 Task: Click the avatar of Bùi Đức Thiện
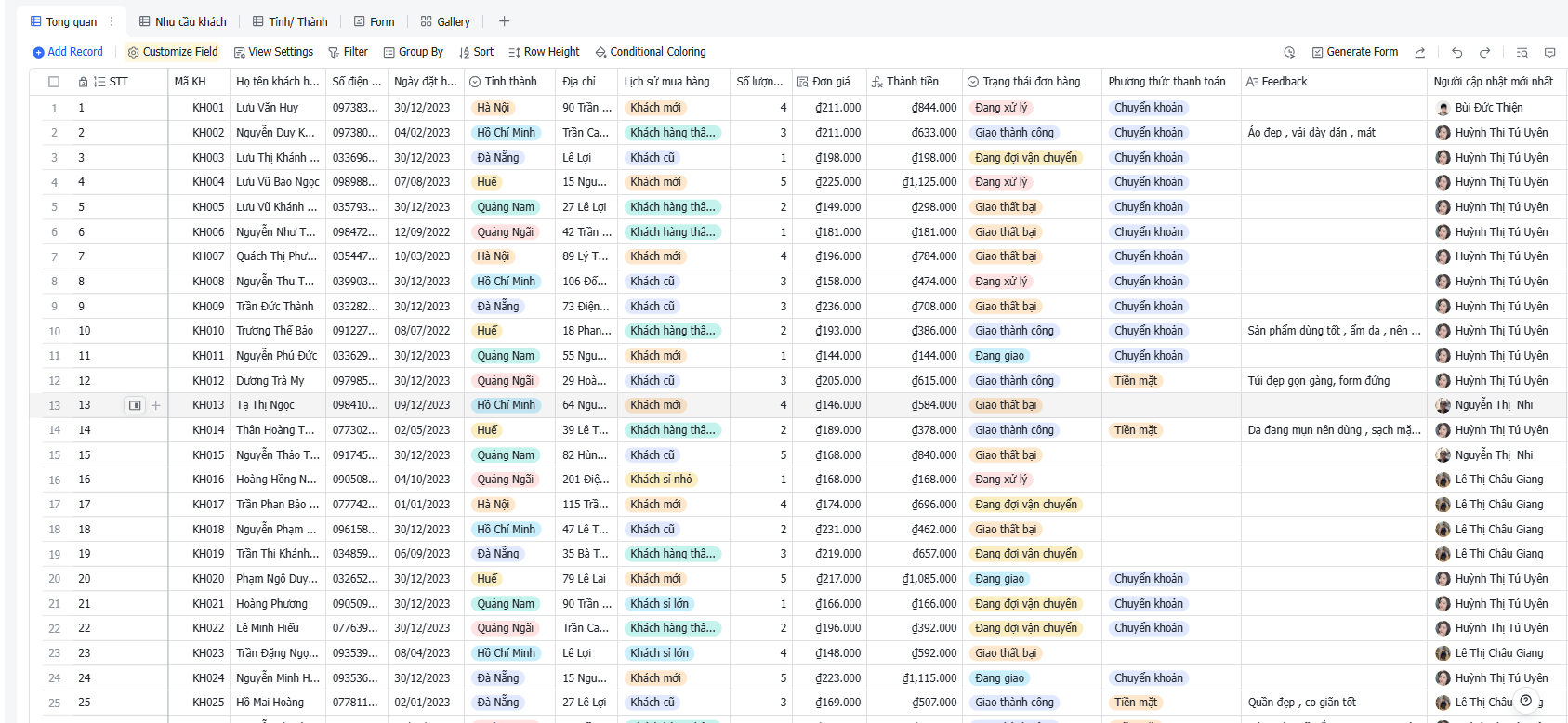pyautogui.click(x=1443, y=108)
